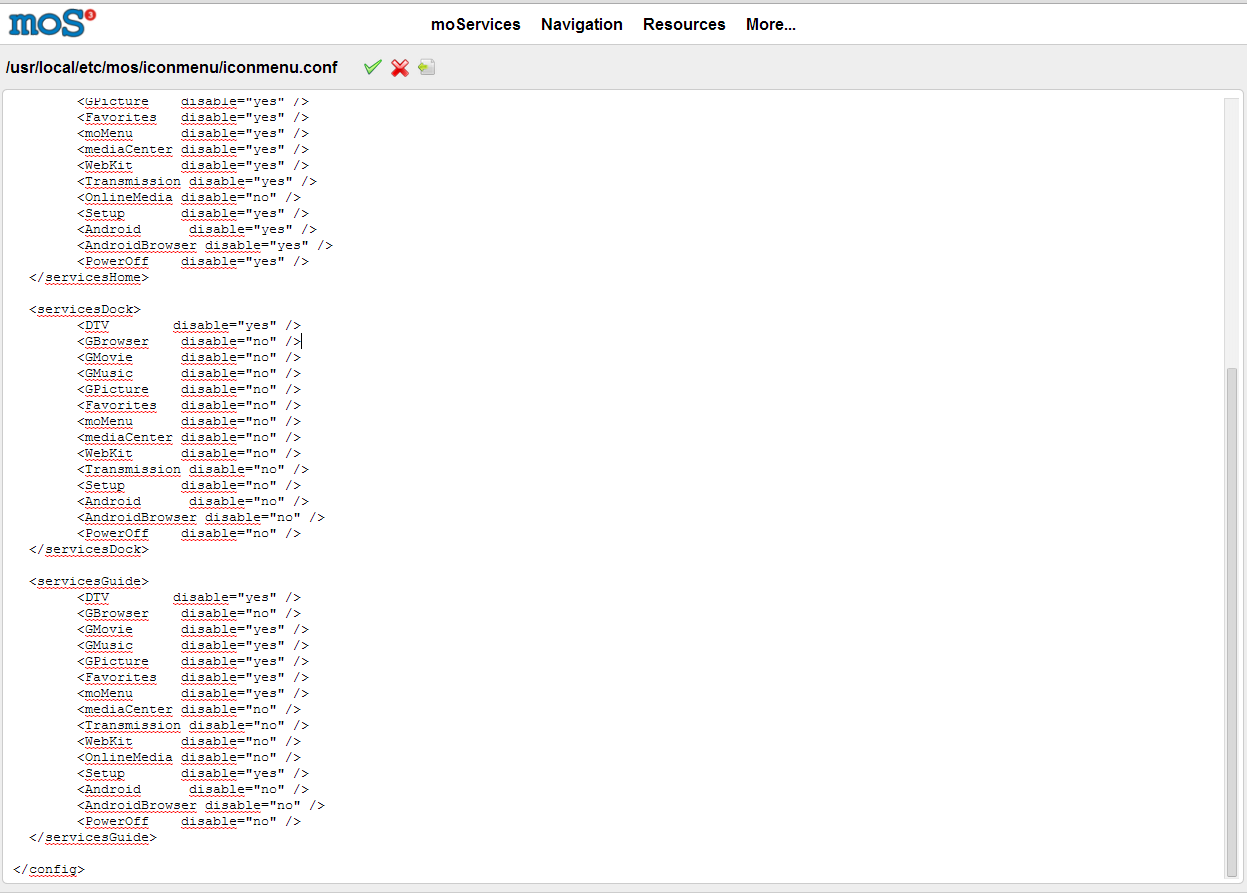
Task: Click the moS logo
Action: coord(53,23)
